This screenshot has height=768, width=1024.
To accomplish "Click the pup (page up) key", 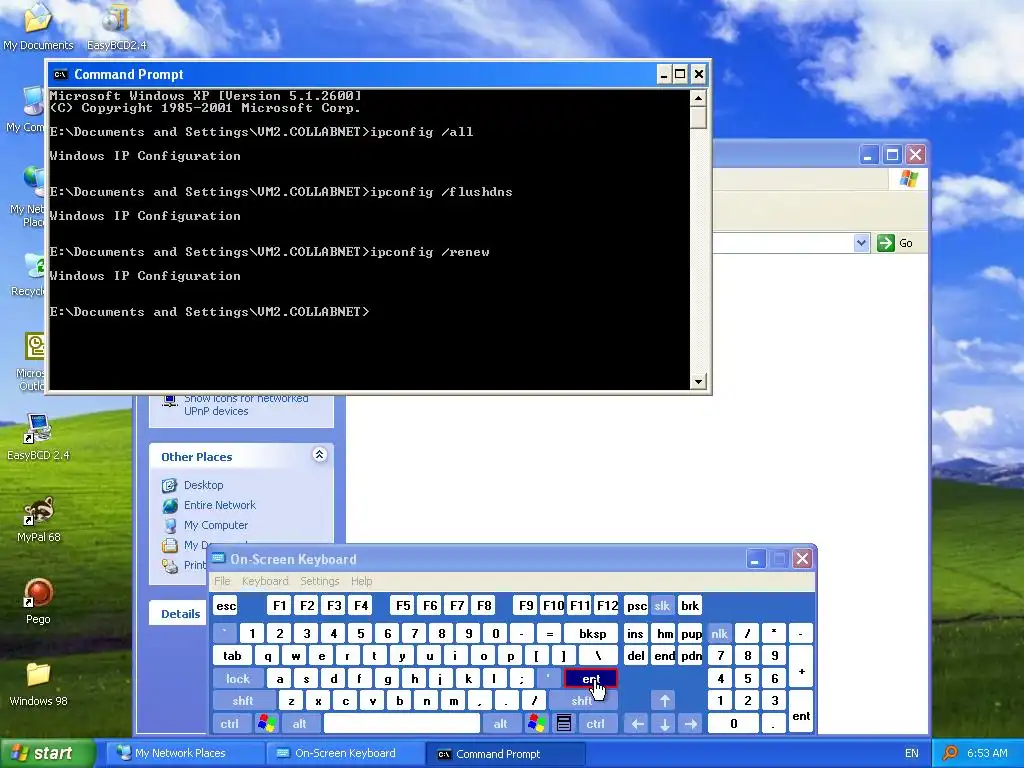I will (x=691, y=633).
